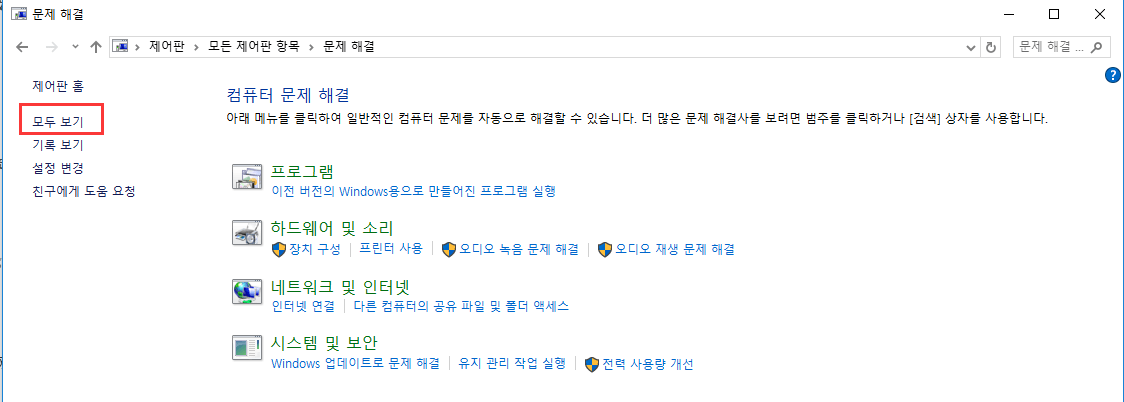1124x402 pixels.
Task: Open 기록 보기 in the left pane
Action: 58,145
